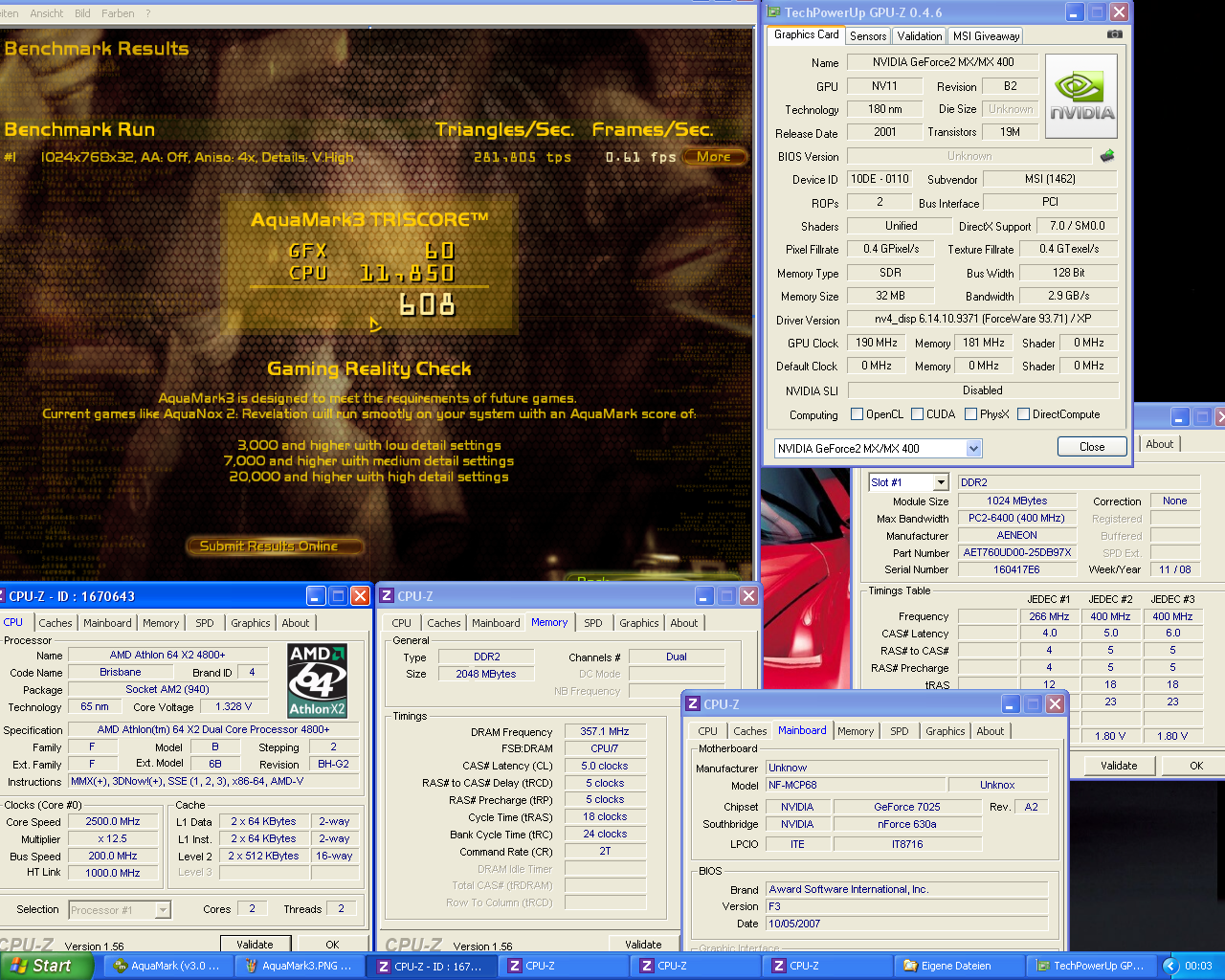Click the system clock showing 00:03
Screen dimensions: 1225x980
pyautogui.click(x=1198, y=966)
